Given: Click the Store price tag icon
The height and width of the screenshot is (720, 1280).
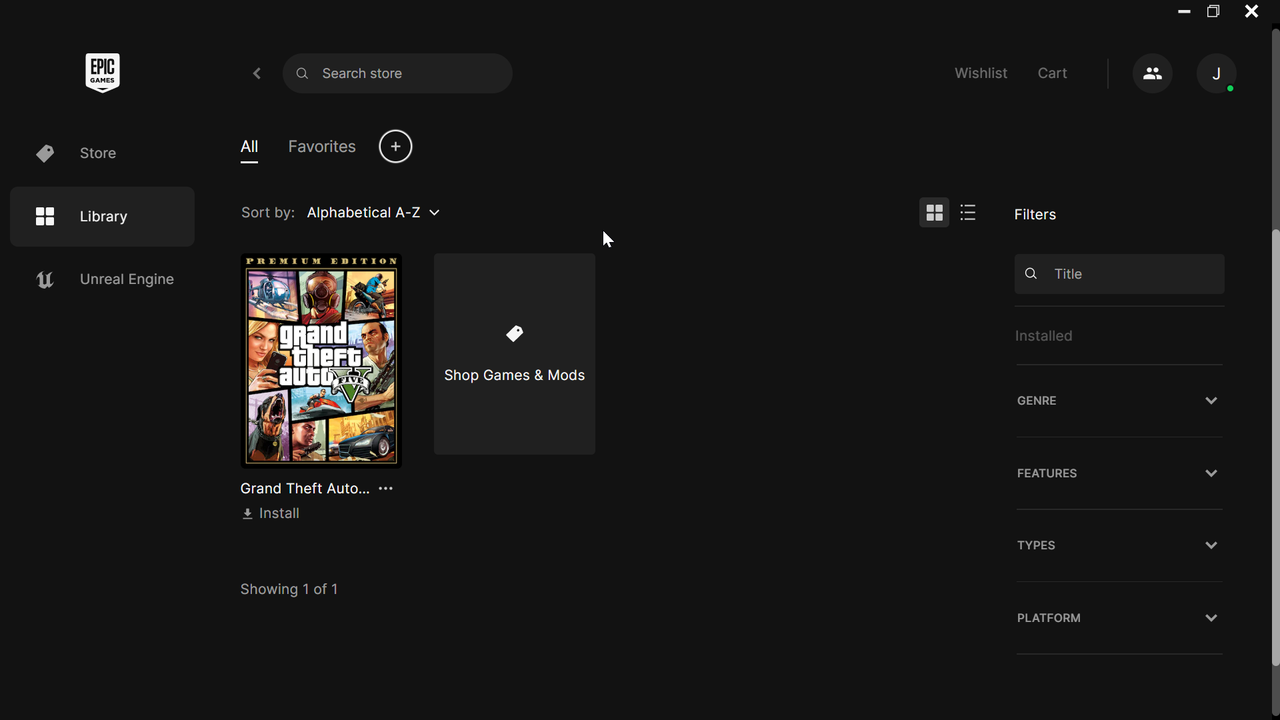Looking at the screenshot, I should [x=45, y=153].
